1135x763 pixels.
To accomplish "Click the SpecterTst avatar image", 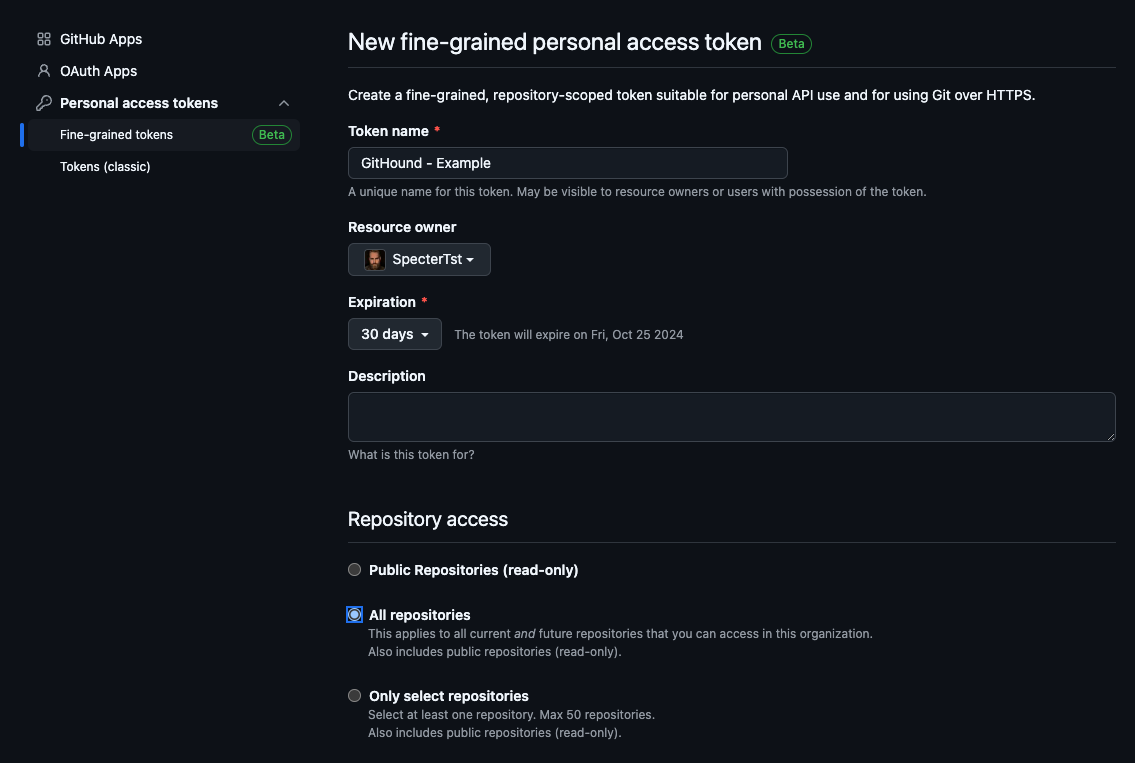I will click(373, 259).
